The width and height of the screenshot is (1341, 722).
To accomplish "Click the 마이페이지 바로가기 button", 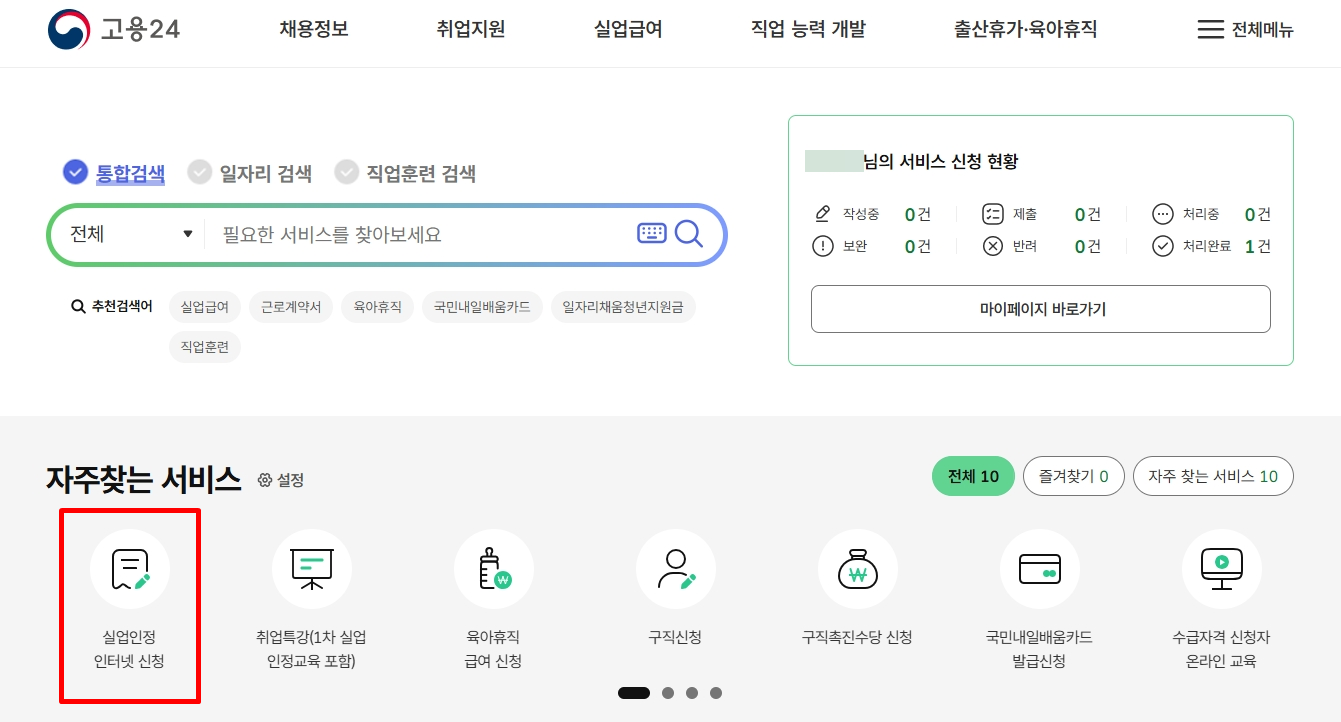I will coord(1040,309).
